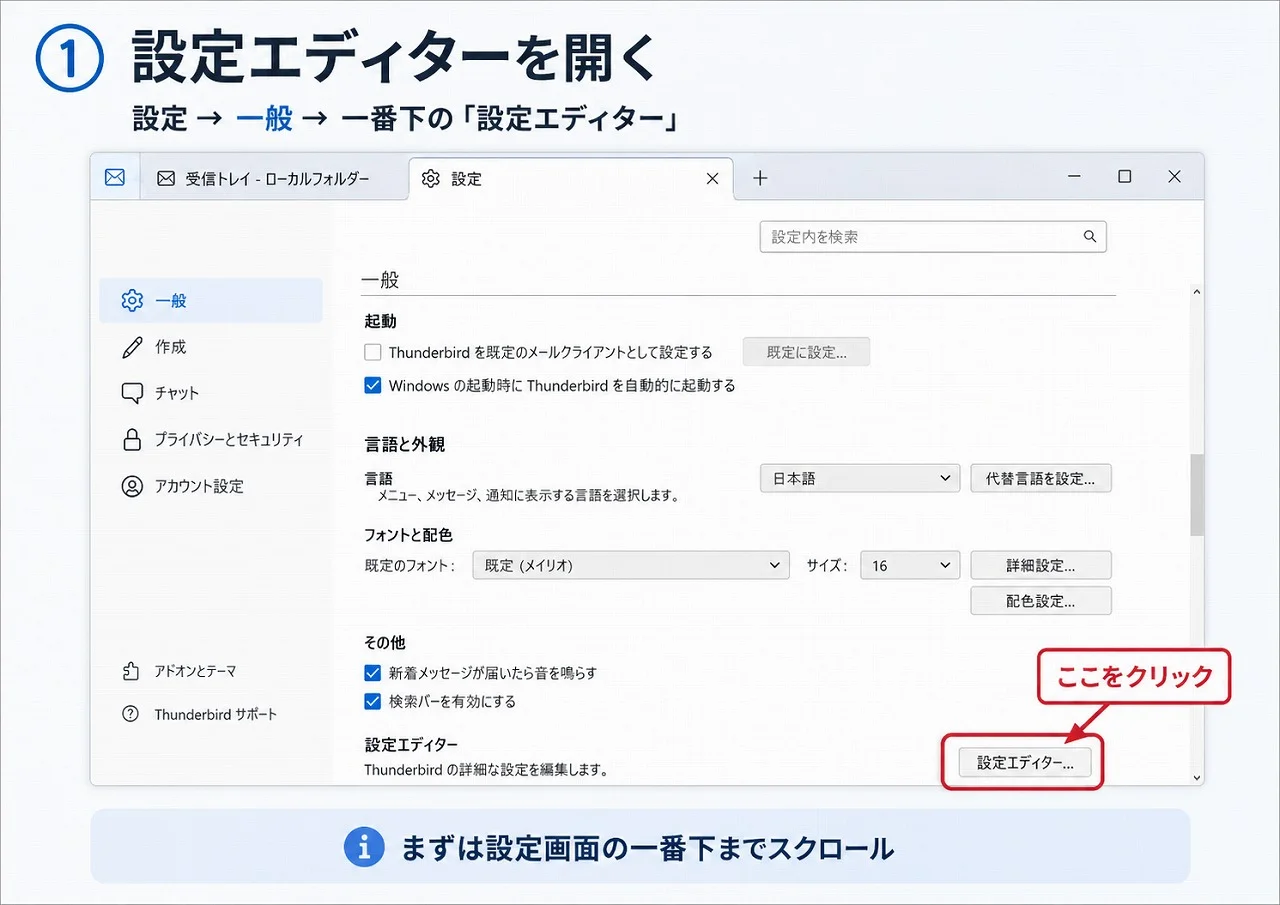1280x905 pixels.
Task: Open アドオンとテーマ puzzle piece icon
Action: tap(130, 671)
